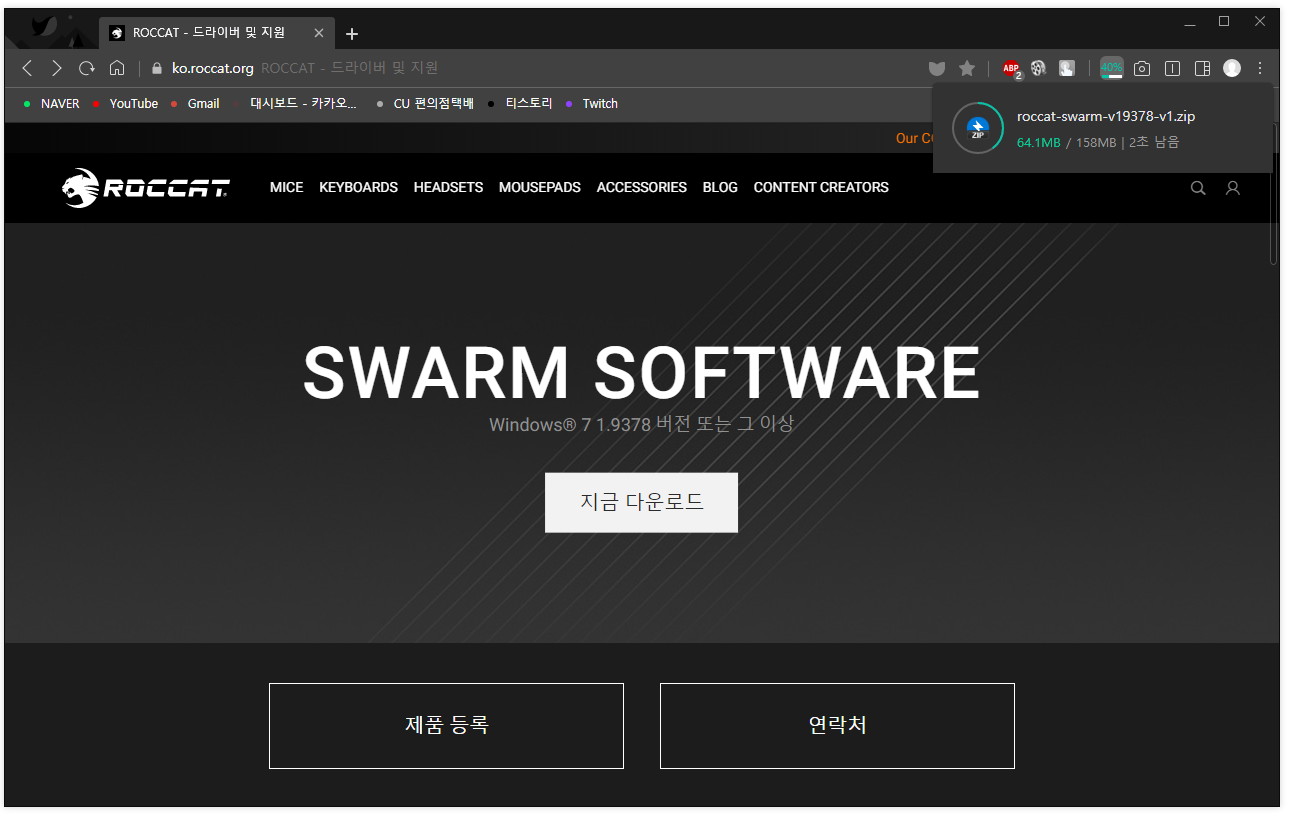Reload the current page
The image size is (1301, 834).
click(x=87, y=68)
